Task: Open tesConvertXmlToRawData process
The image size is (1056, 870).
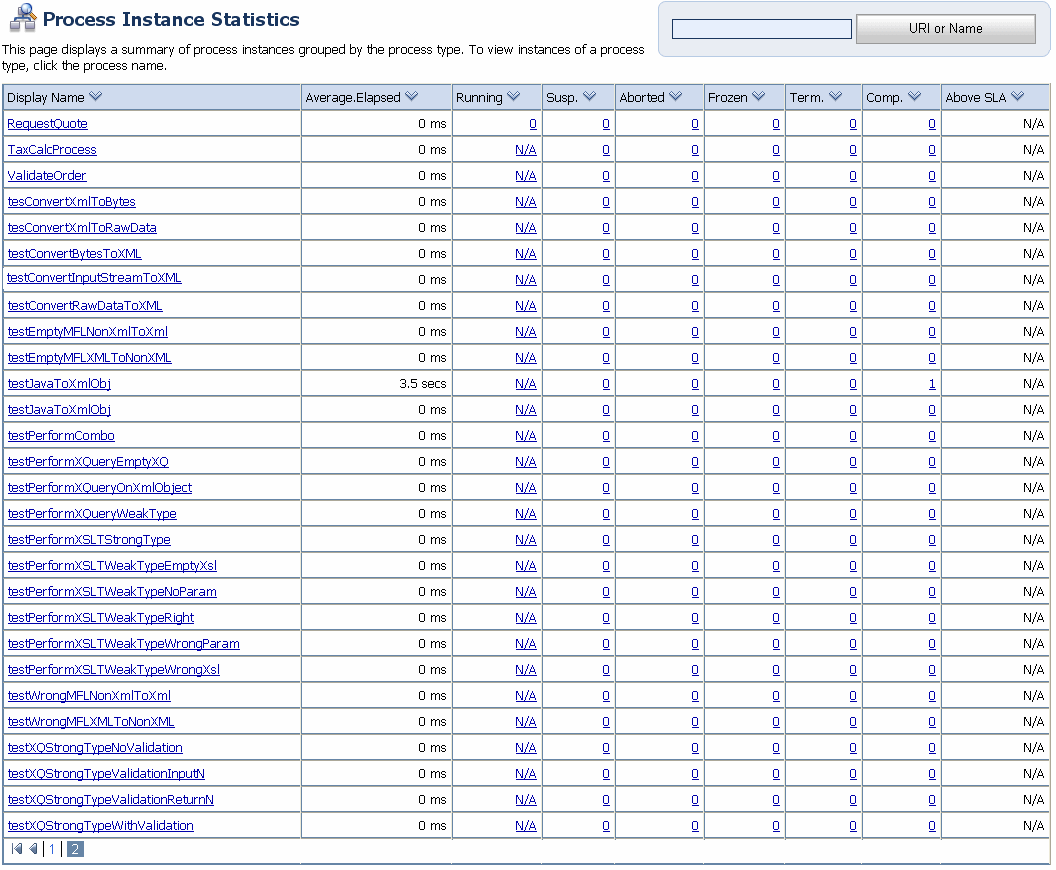Action: coord(81,228)
